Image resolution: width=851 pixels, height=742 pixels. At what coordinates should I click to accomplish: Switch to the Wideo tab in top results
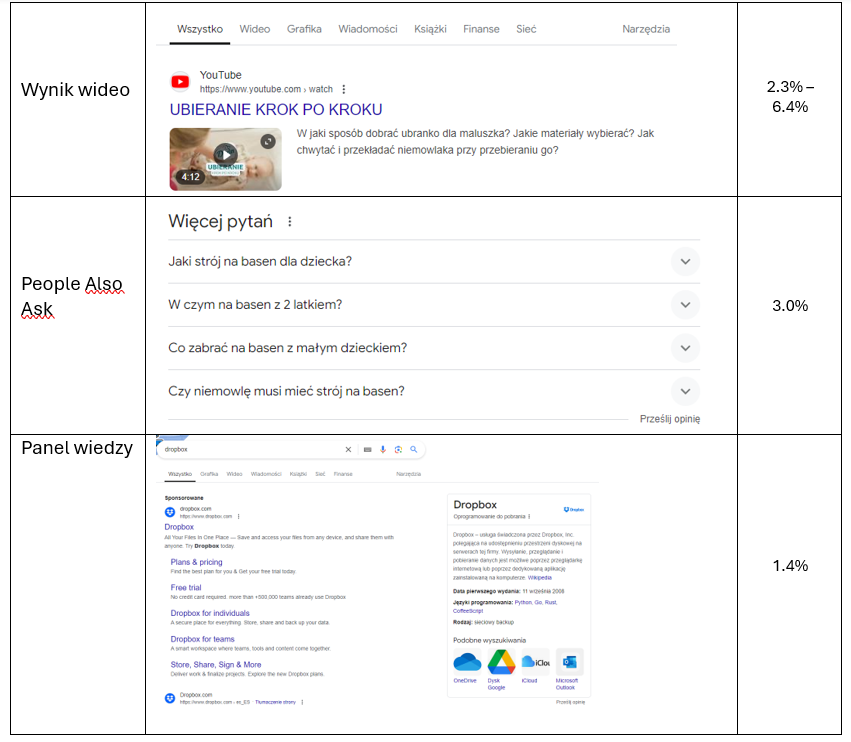tap(255, 29)
